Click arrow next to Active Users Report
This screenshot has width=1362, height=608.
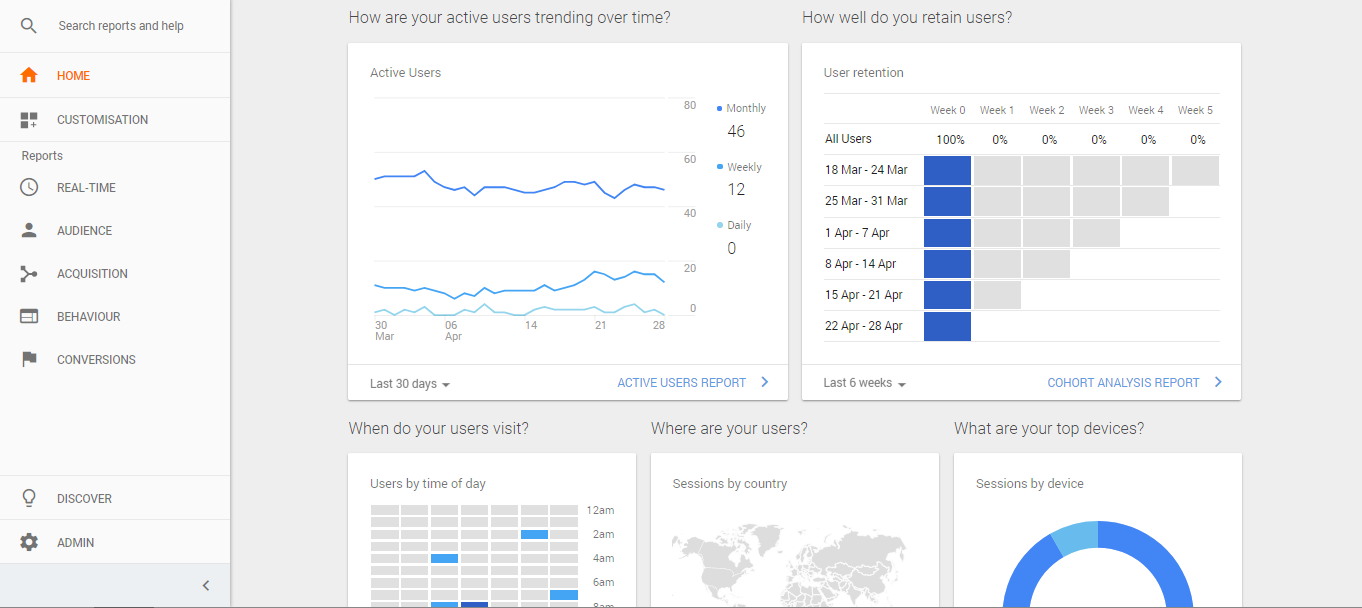click(x=765, y=382)
